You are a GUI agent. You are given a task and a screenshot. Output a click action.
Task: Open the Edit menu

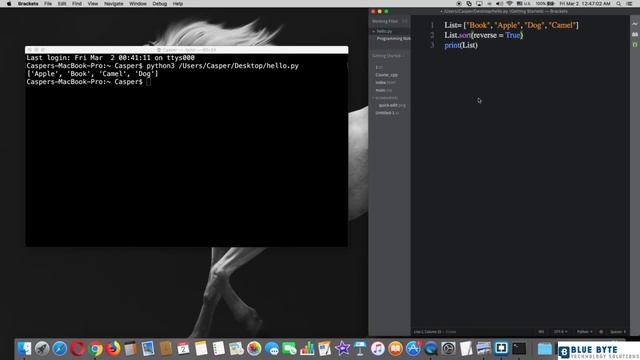[x=62, y=4]
